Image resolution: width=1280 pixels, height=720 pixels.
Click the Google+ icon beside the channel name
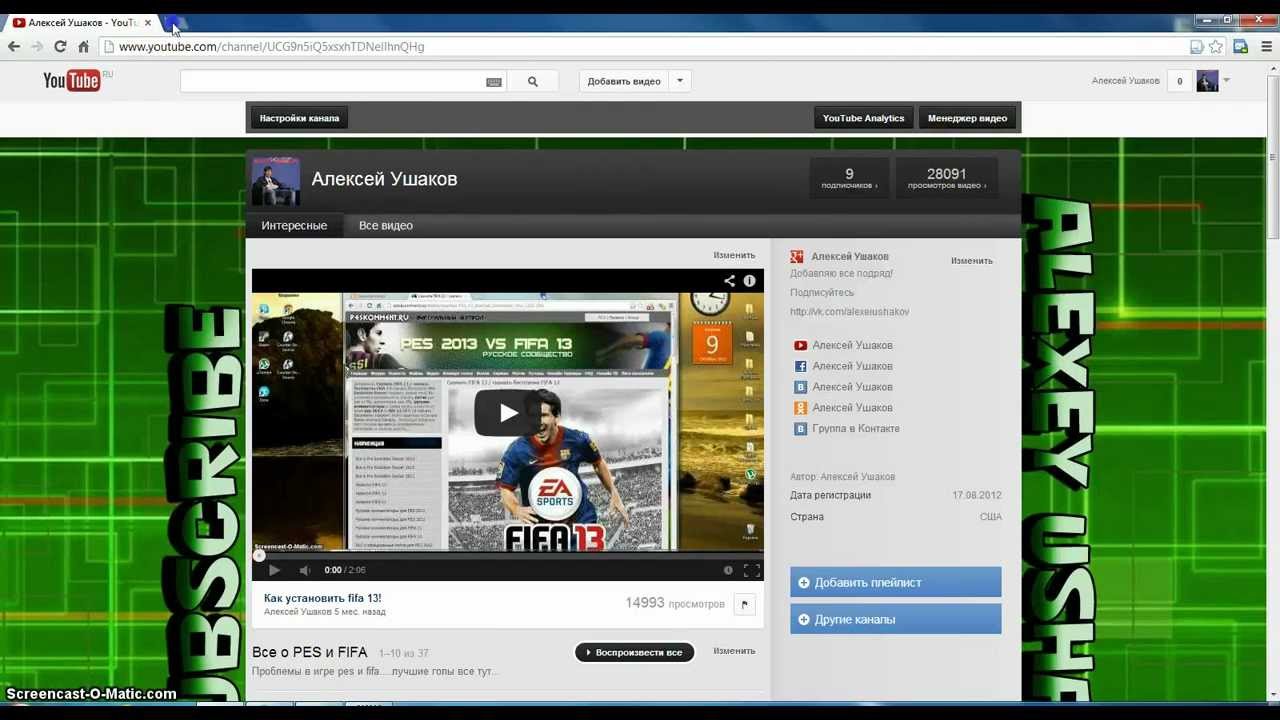point(797,257)
